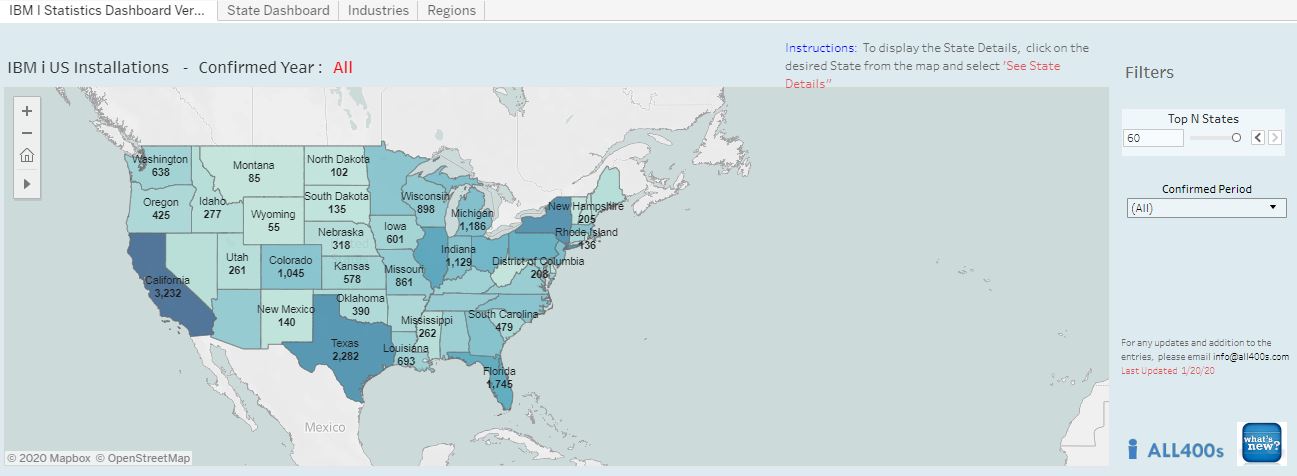Select Idaho on the map
The height and width of the screenshot is (476, 1297).
coord(212,207)
